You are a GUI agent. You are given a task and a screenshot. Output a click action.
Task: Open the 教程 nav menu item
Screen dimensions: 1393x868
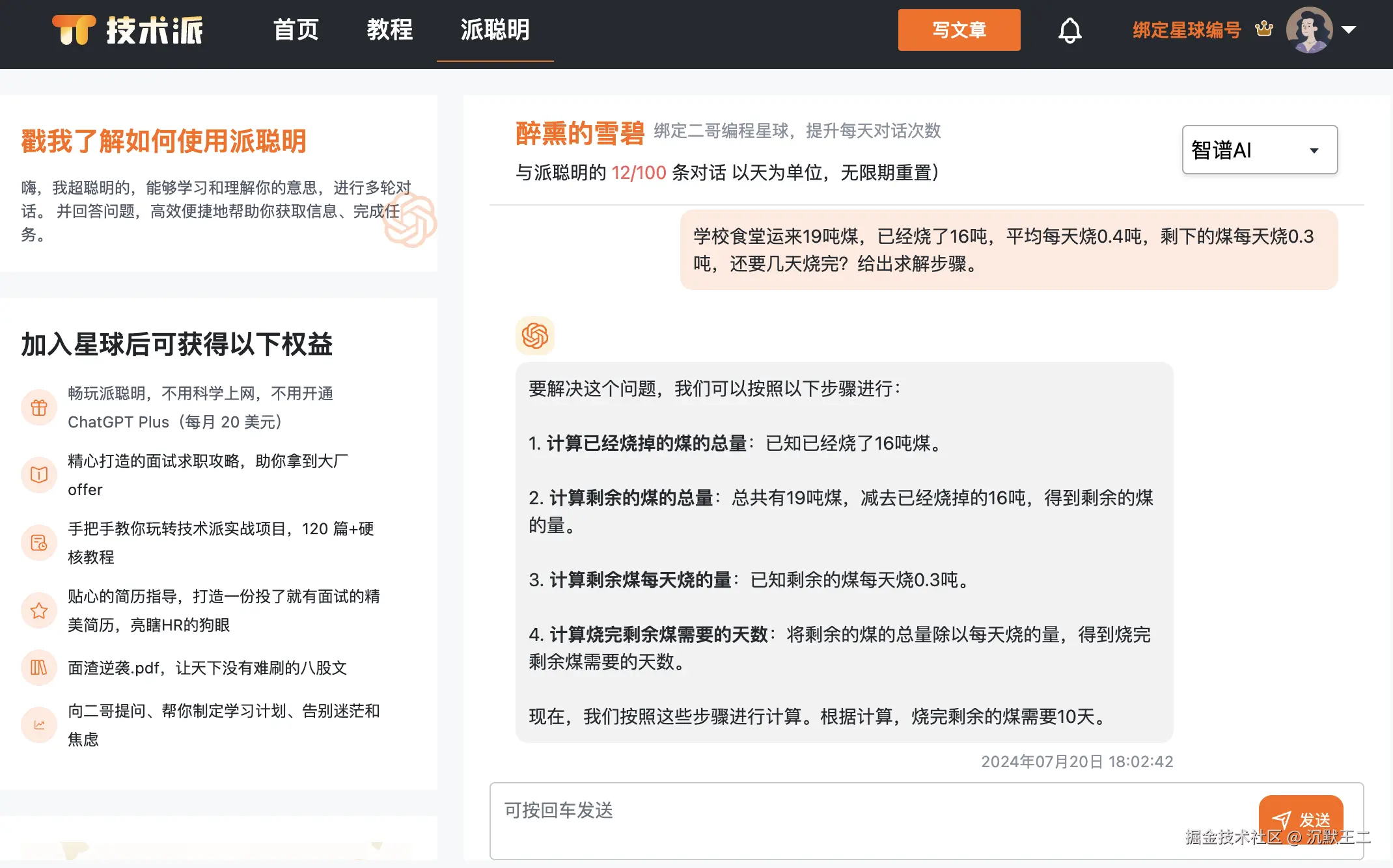pos(390,30)
